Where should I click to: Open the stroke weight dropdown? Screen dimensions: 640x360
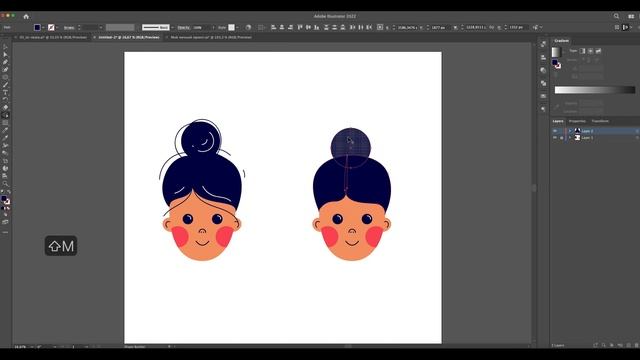[x=100, y=27]
